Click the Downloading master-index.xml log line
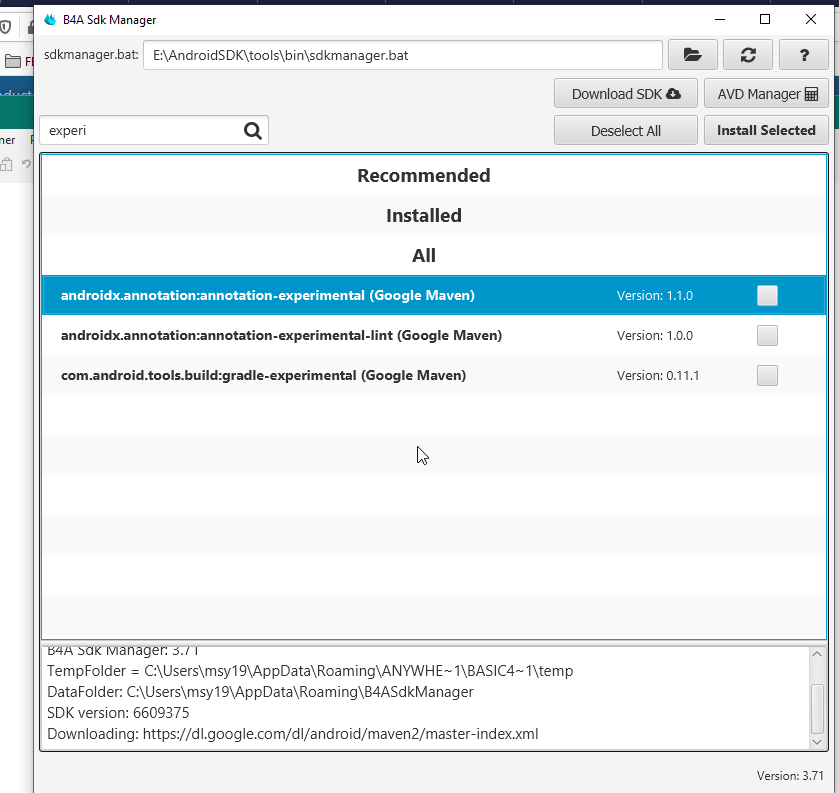The width and height of the screenshot is (839, 793). click(x=293, y=734)
